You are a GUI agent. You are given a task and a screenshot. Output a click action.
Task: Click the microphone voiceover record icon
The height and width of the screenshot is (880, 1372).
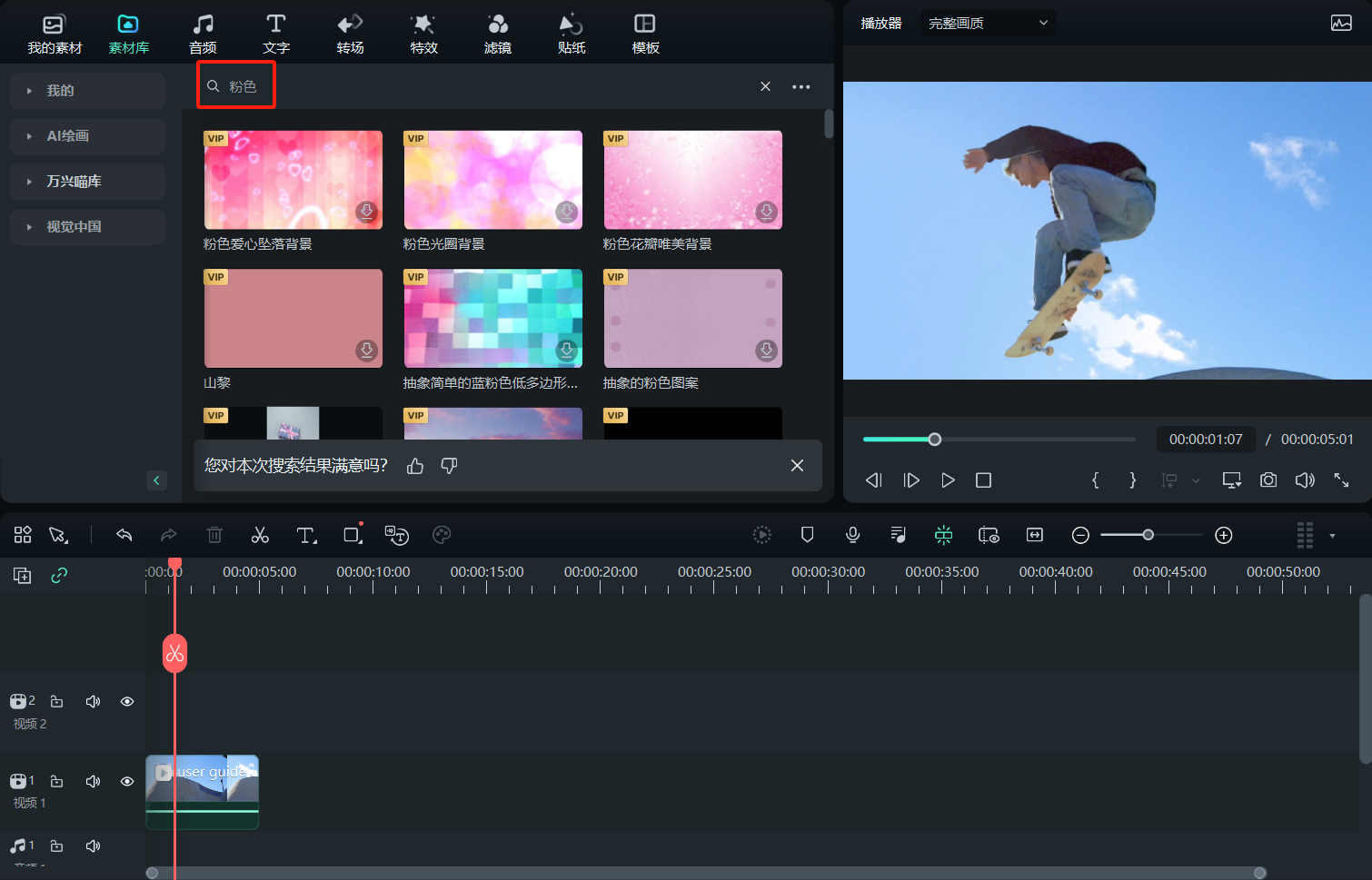(x=852, y=535)
